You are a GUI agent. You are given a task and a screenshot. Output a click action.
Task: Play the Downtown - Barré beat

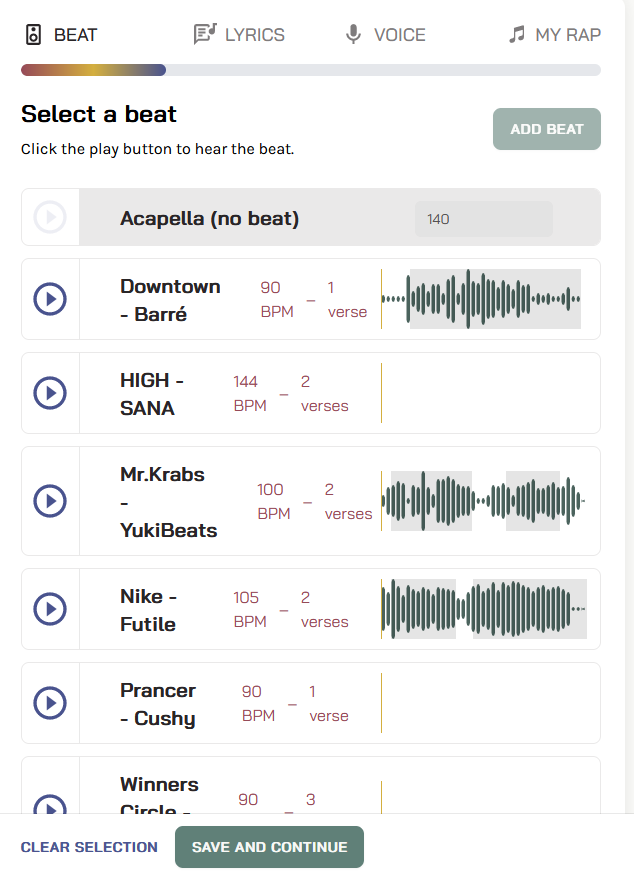coord(50,299)
